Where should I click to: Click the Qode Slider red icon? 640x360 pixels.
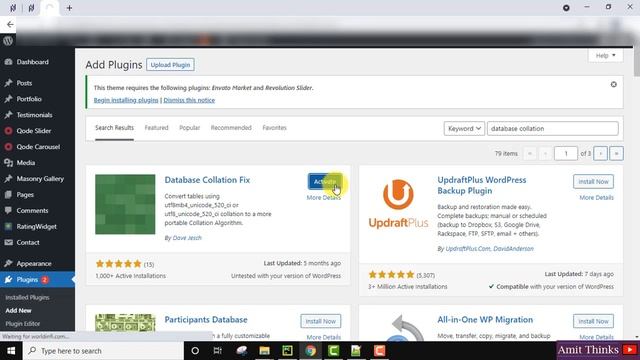click(8, 131)
